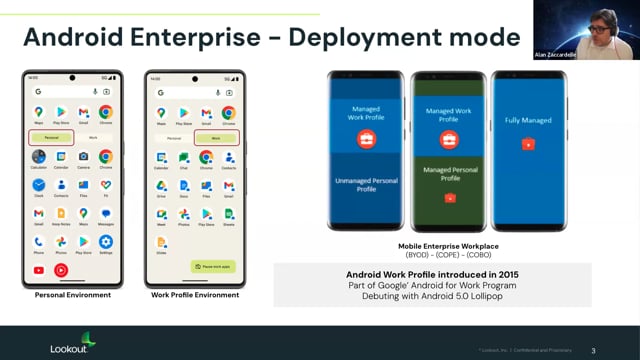Open the Chrome icon beside Camera on the Personal phone
The image size is (640, 360).
tap(106, 156)
